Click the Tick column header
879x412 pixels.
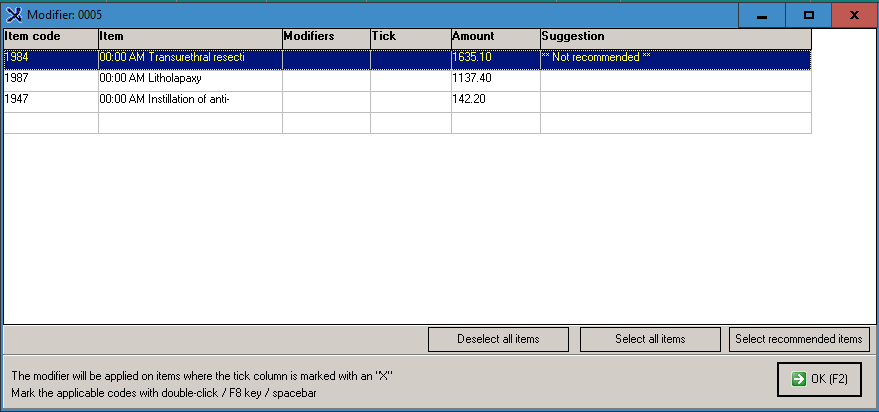click(x=410, y=39)
